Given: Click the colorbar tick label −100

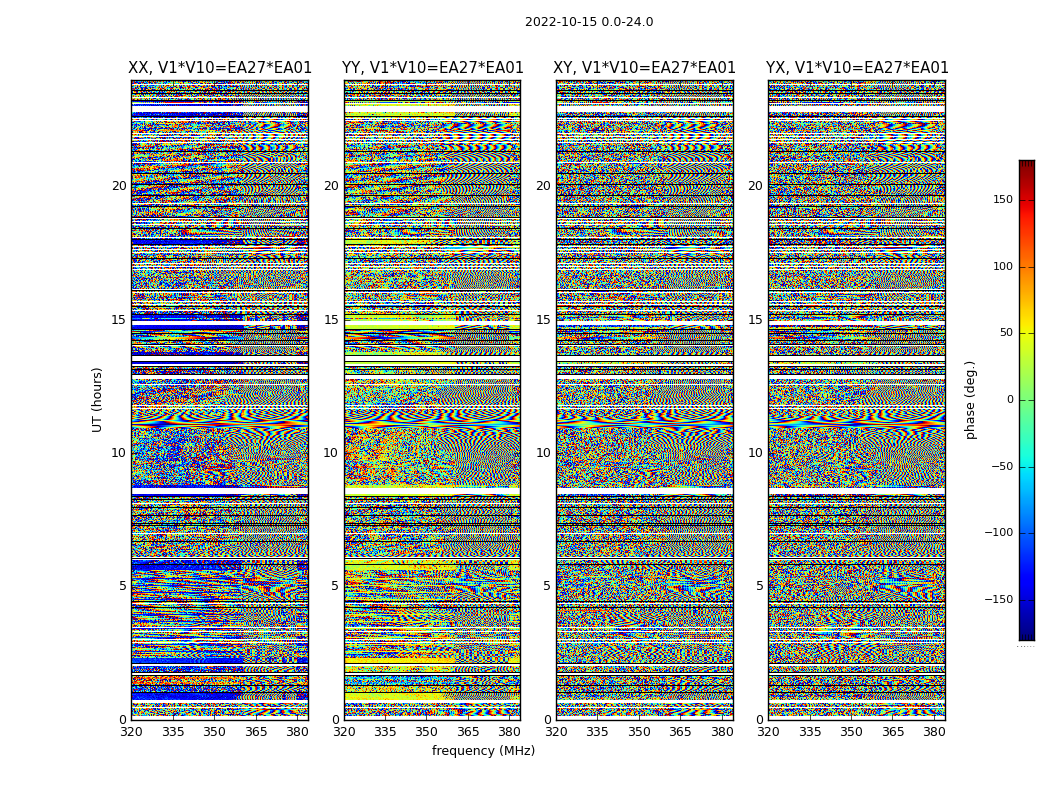Looking at the screenshot, I should tap(998, 532).
